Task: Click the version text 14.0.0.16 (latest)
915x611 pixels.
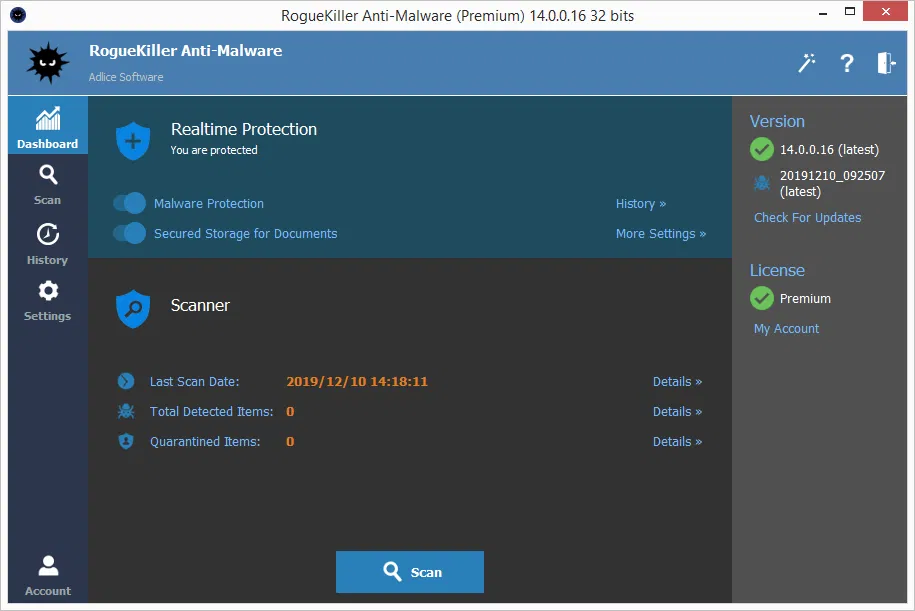Action: 829,149
